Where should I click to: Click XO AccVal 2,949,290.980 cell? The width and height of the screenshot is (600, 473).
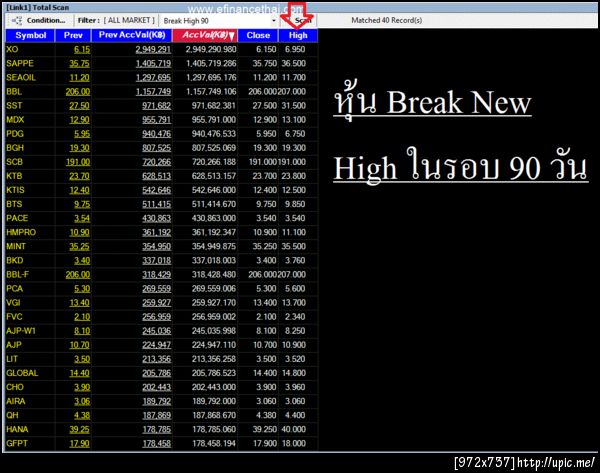[211, 50]
